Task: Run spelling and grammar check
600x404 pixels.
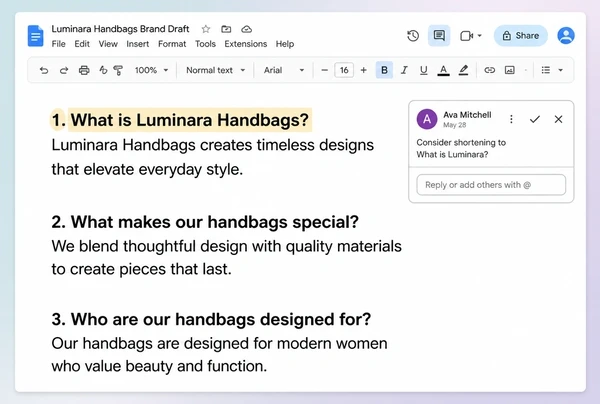Action: [x=103, y=70]
